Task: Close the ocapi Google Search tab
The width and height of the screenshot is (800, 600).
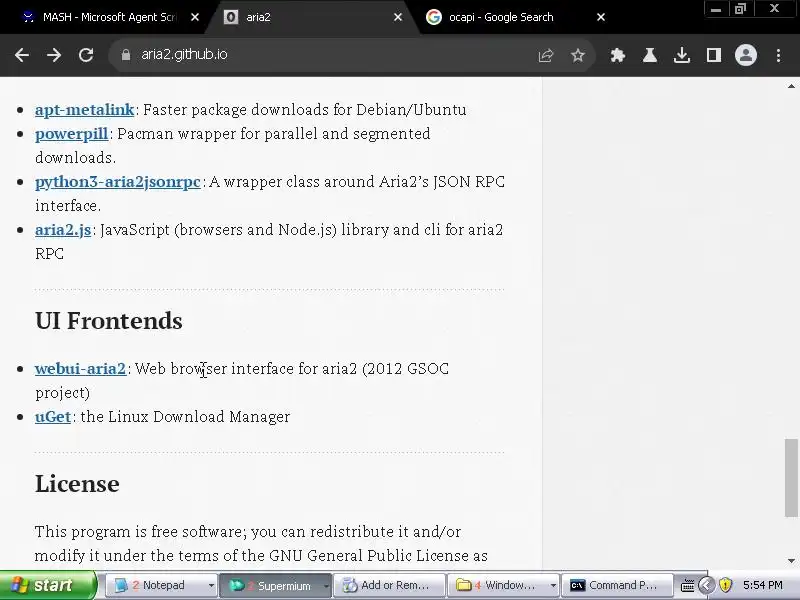Action: pyautogui.click(x=601, y=17)
